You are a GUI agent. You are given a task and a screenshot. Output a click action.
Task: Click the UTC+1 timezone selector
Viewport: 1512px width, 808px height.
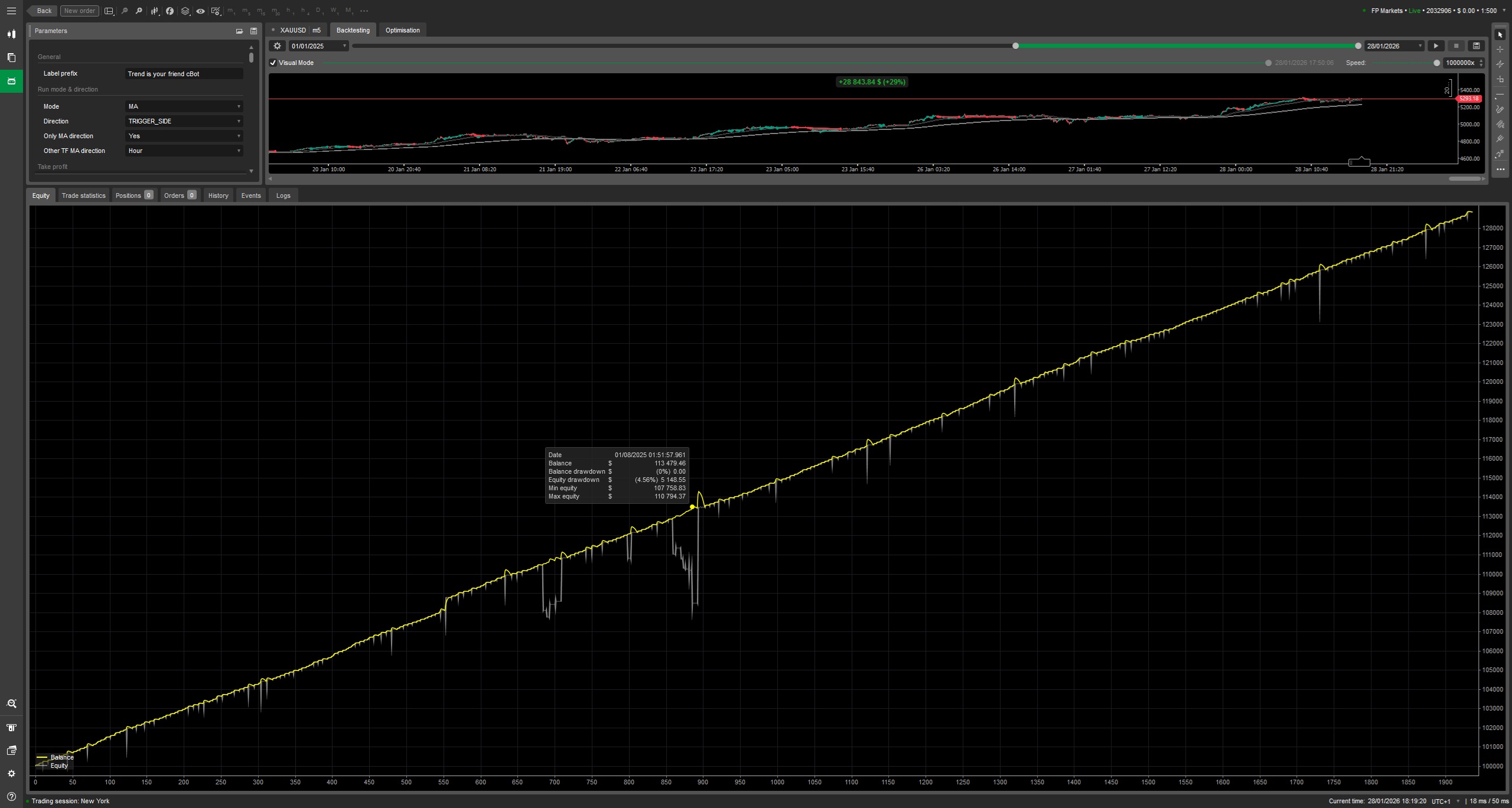pyautogui.click(x=1440, y=802)
